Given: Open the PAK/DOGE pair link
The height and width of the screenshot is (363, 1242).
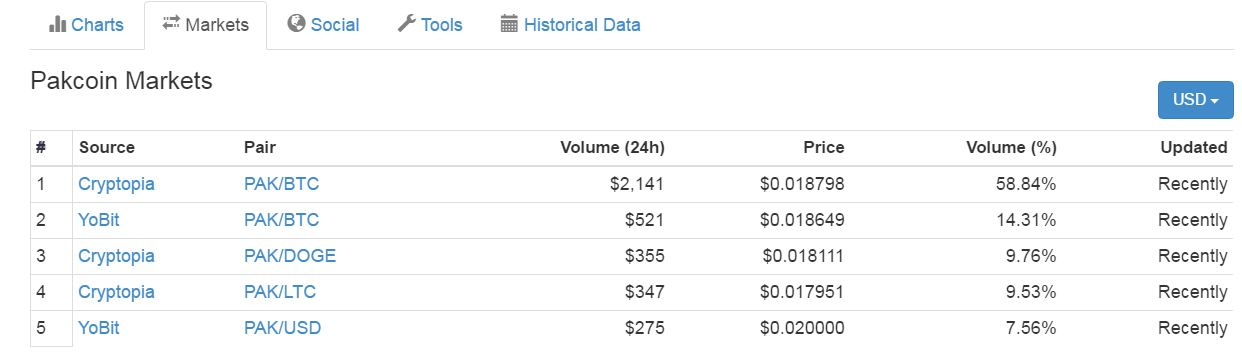Looking at the screenshot, I should (x=290, y=256).
